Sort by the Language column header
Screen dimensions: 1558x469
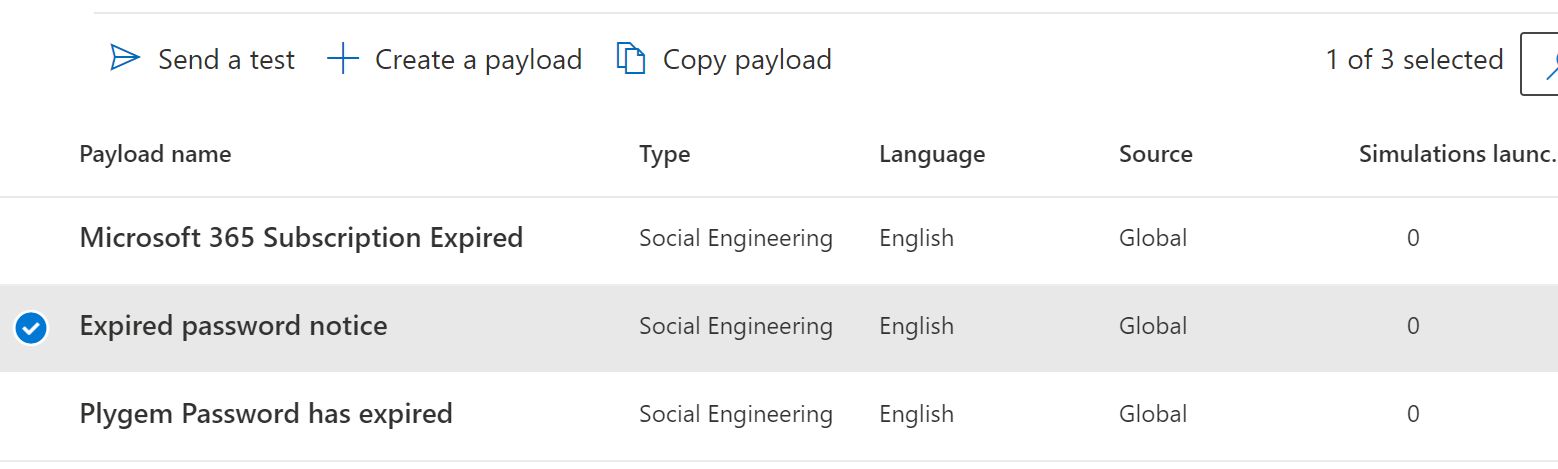[x=931, y=154]
